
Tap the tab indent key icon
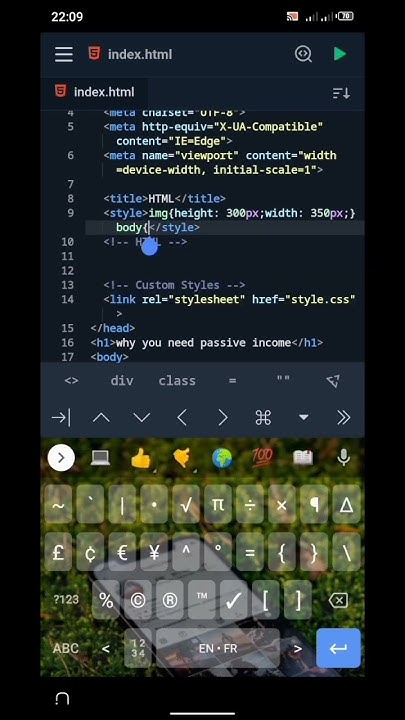coord(61,417)
